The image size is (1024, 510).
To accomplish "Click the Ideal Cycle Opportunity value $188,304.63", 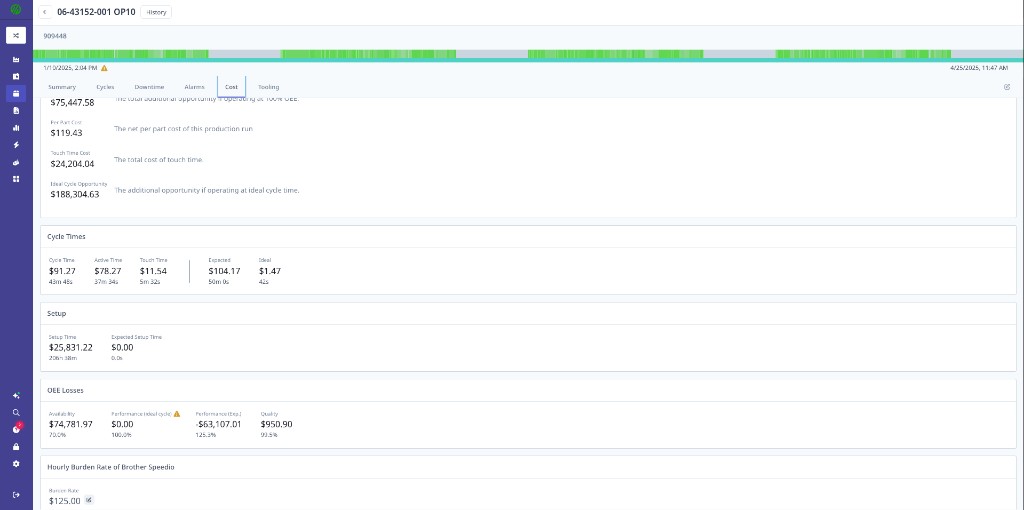I will pyautogui.click(x=75, y=195).
